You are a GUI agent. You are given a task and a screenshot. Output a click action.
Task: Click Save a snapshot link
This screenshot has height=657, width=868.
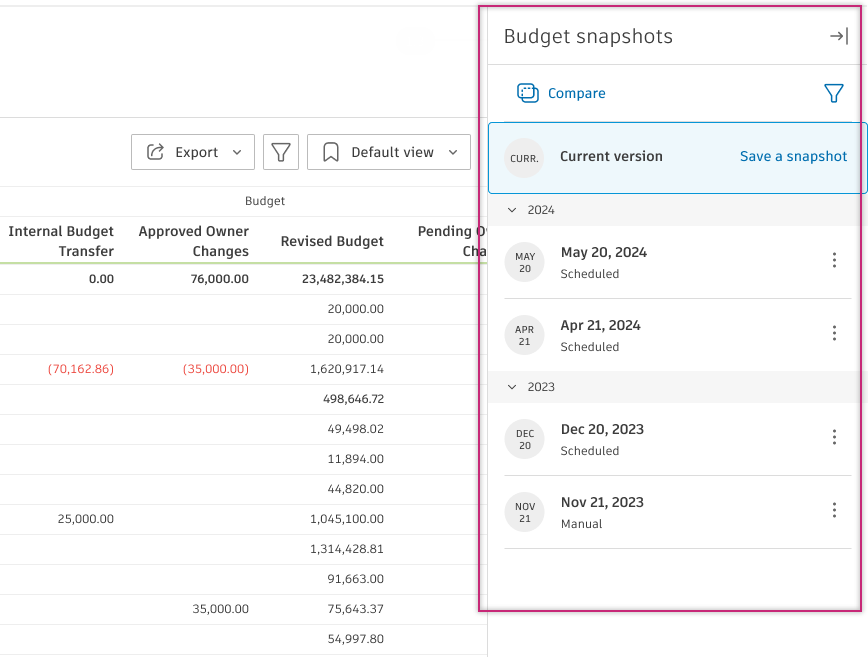tap(793, 156)
